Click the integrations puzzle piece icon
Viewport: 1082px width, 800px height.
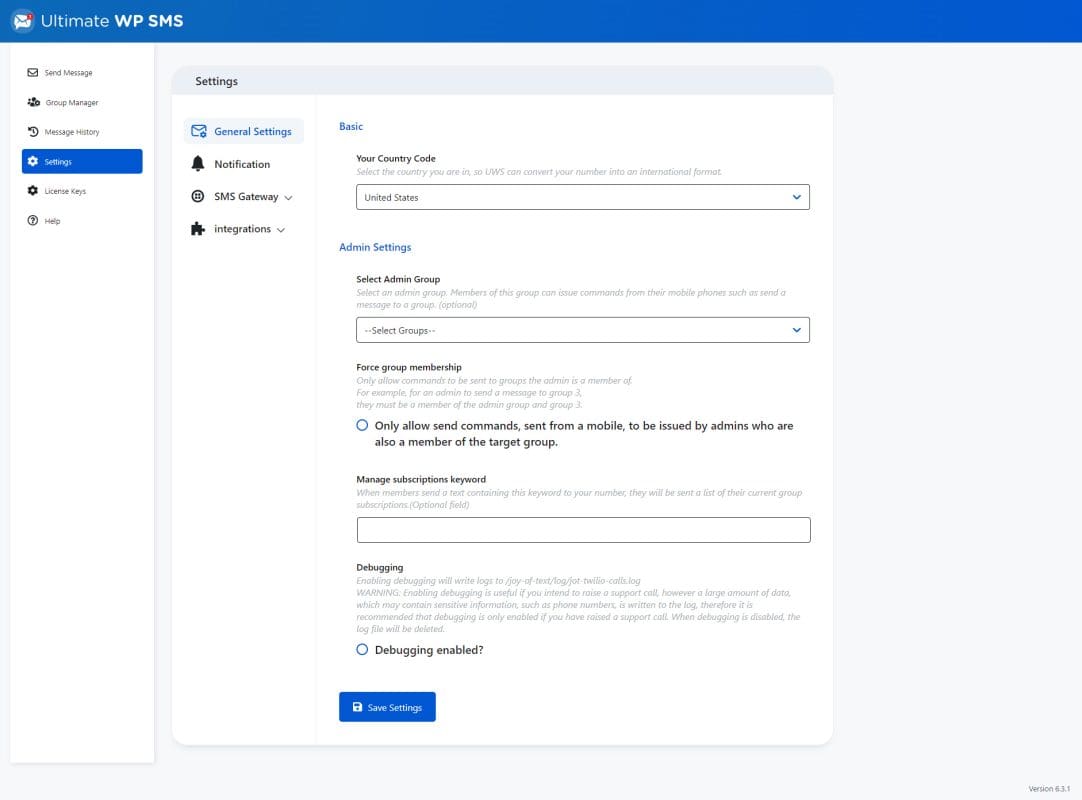(198, 228)
